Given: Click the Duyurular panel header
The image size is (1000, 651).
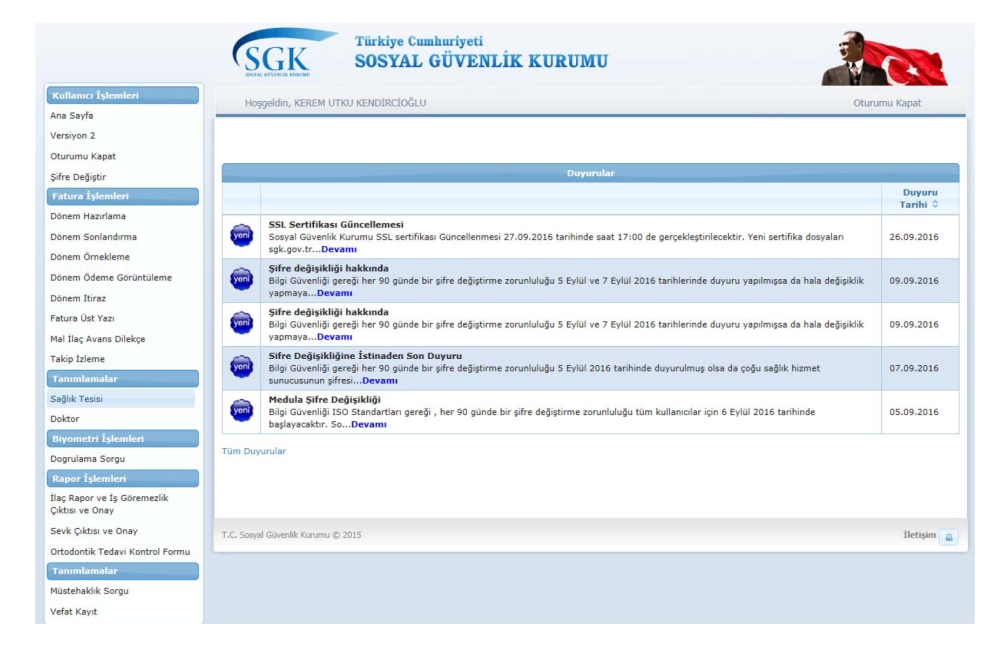Looking at the screenshot, I should (x=590, y=173).
